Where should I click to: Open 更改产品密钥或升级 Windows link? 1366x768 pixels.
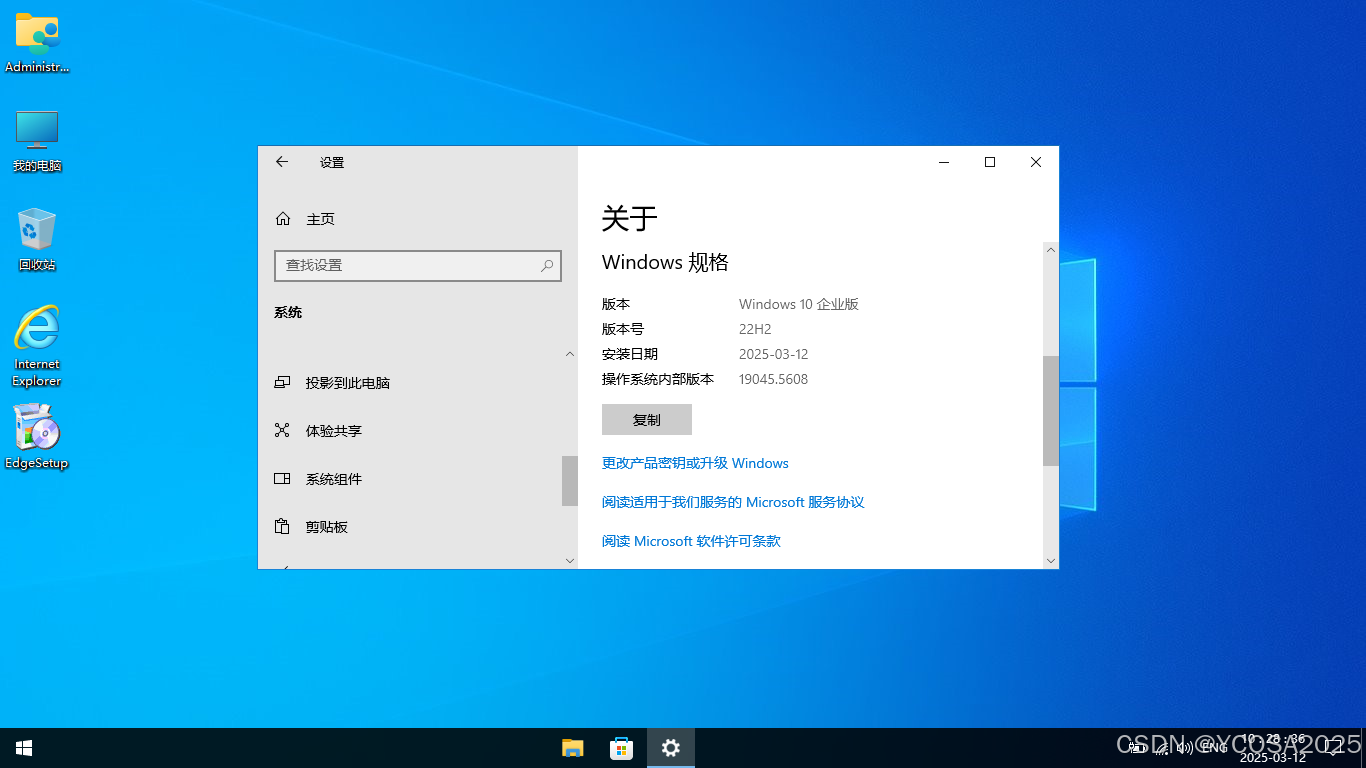tap(695, 463)
